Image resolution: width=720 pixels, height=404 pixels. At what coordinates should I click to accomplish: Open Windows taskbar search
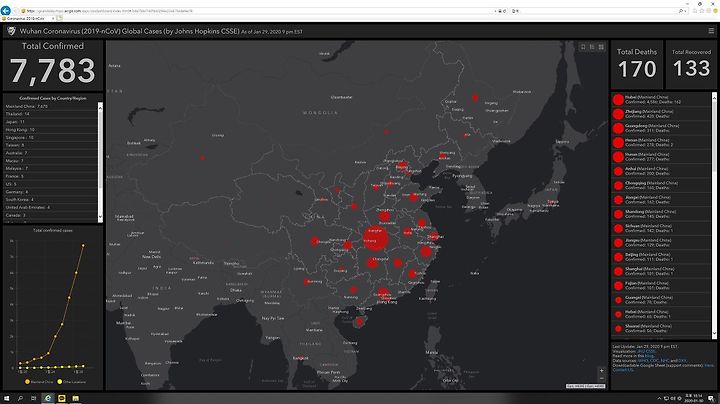pyautogui.click(x=20, y=398)
